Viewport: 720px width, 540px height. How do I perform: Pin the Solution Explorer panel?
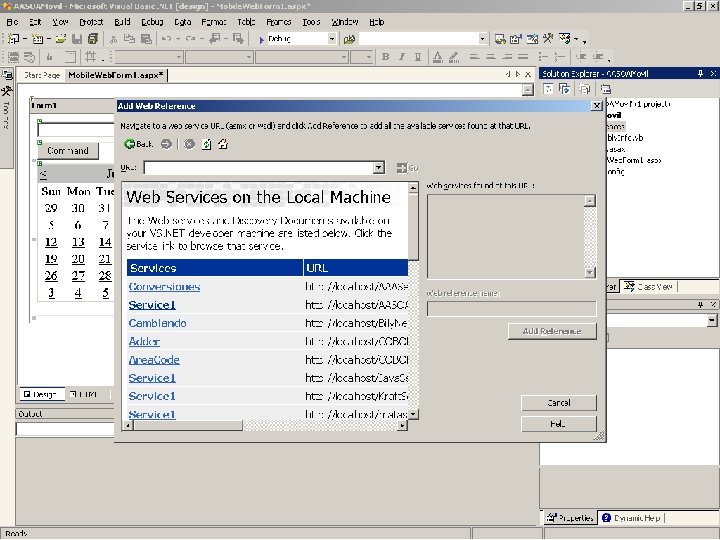(700, 73)
